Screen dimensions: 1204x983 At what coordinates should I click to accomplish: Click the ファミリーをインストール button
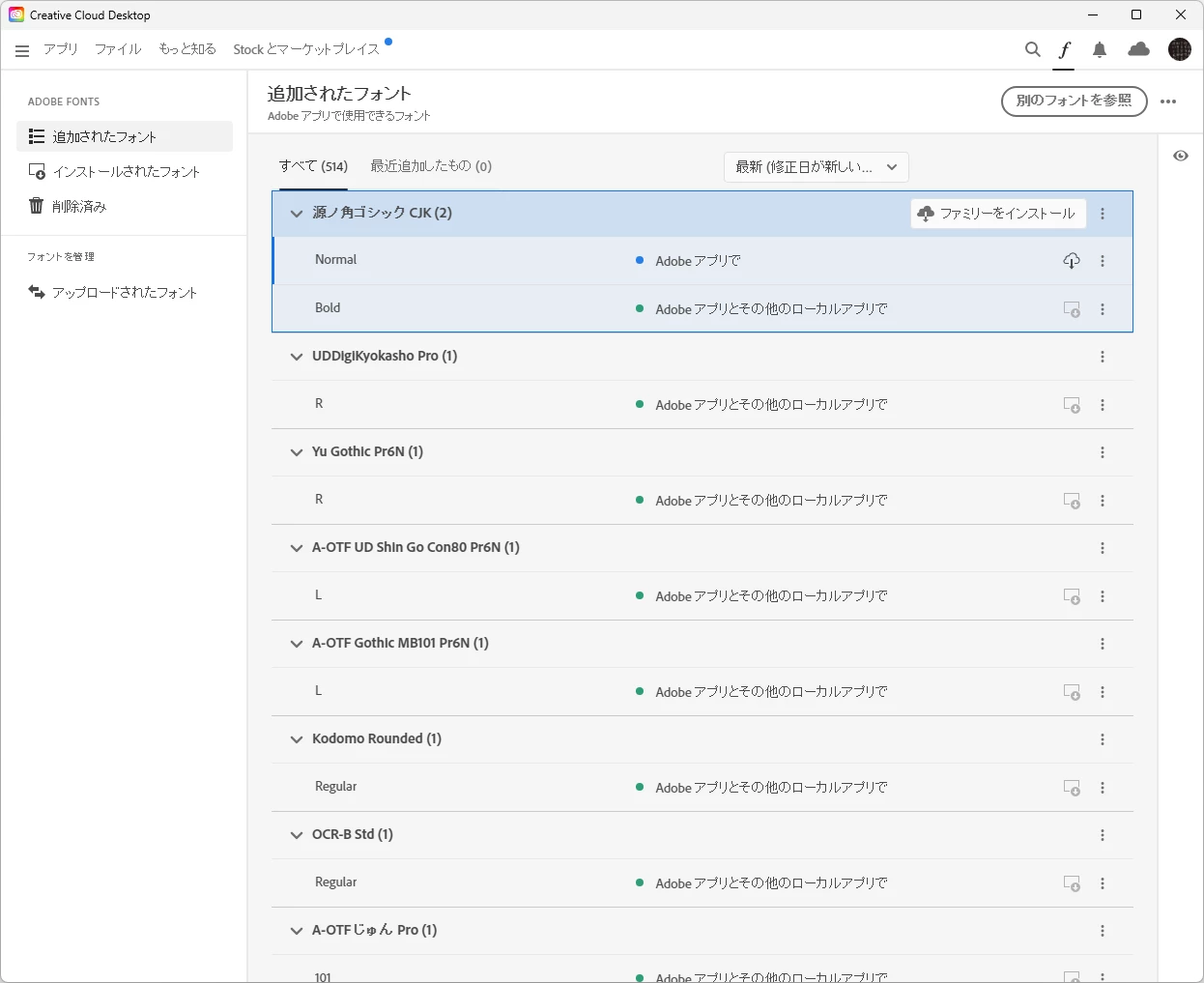pos(998,214)
